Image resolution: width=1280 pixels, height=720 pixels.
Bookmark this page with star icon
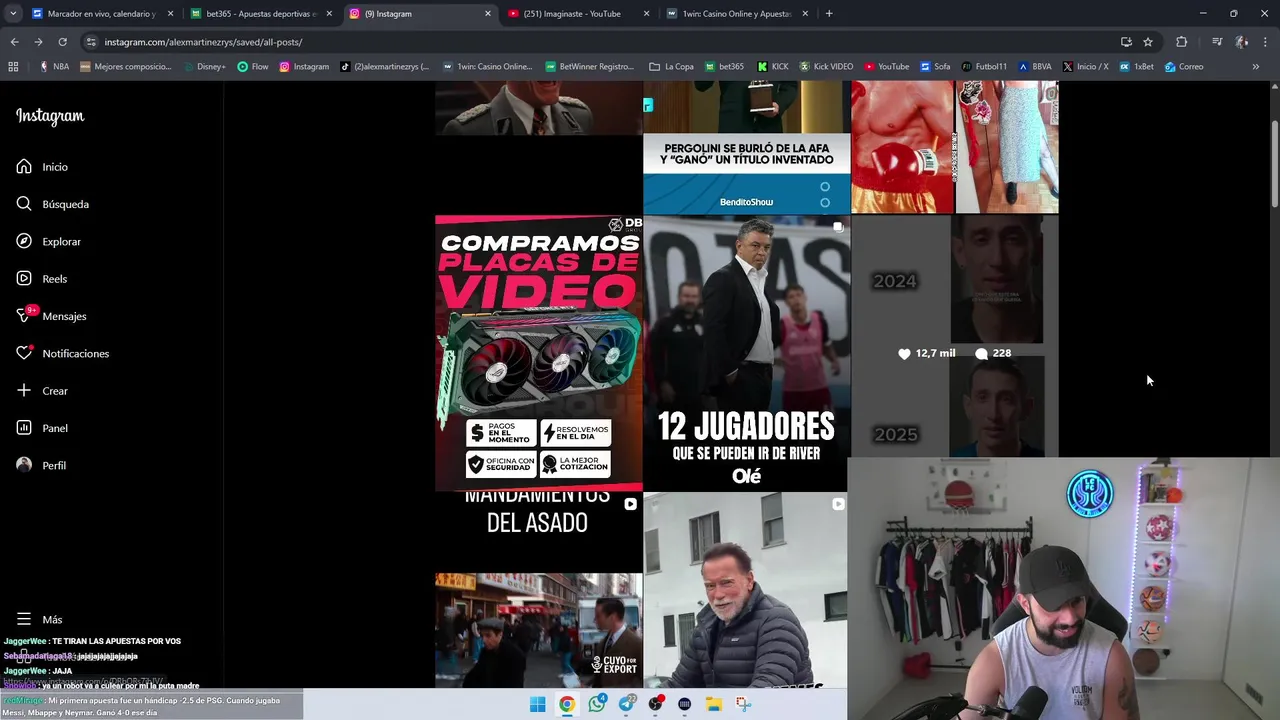[1148, 42]
